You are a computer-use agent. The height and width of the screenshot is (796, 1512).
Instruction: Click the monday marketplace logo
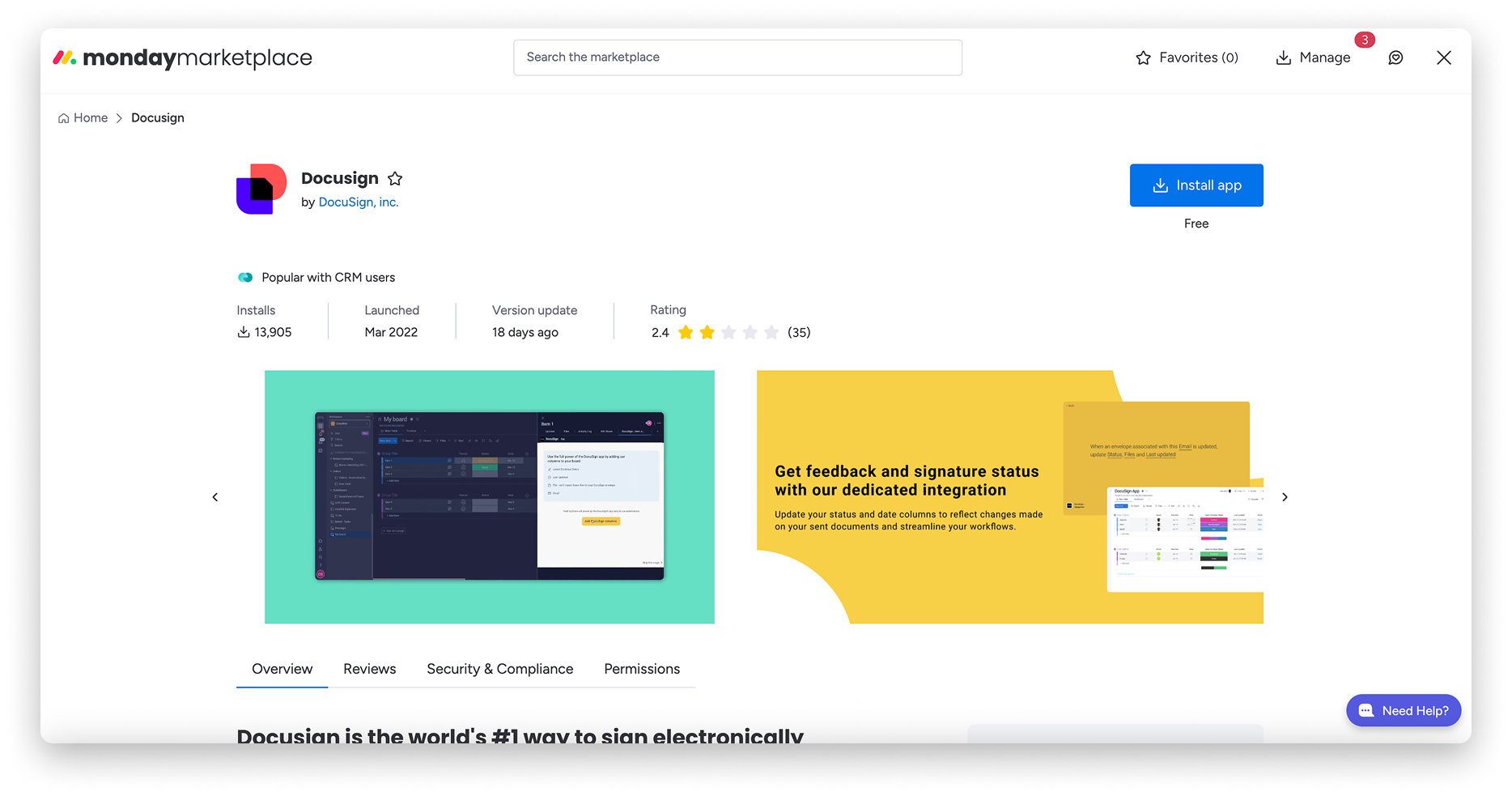coord(182,57)
